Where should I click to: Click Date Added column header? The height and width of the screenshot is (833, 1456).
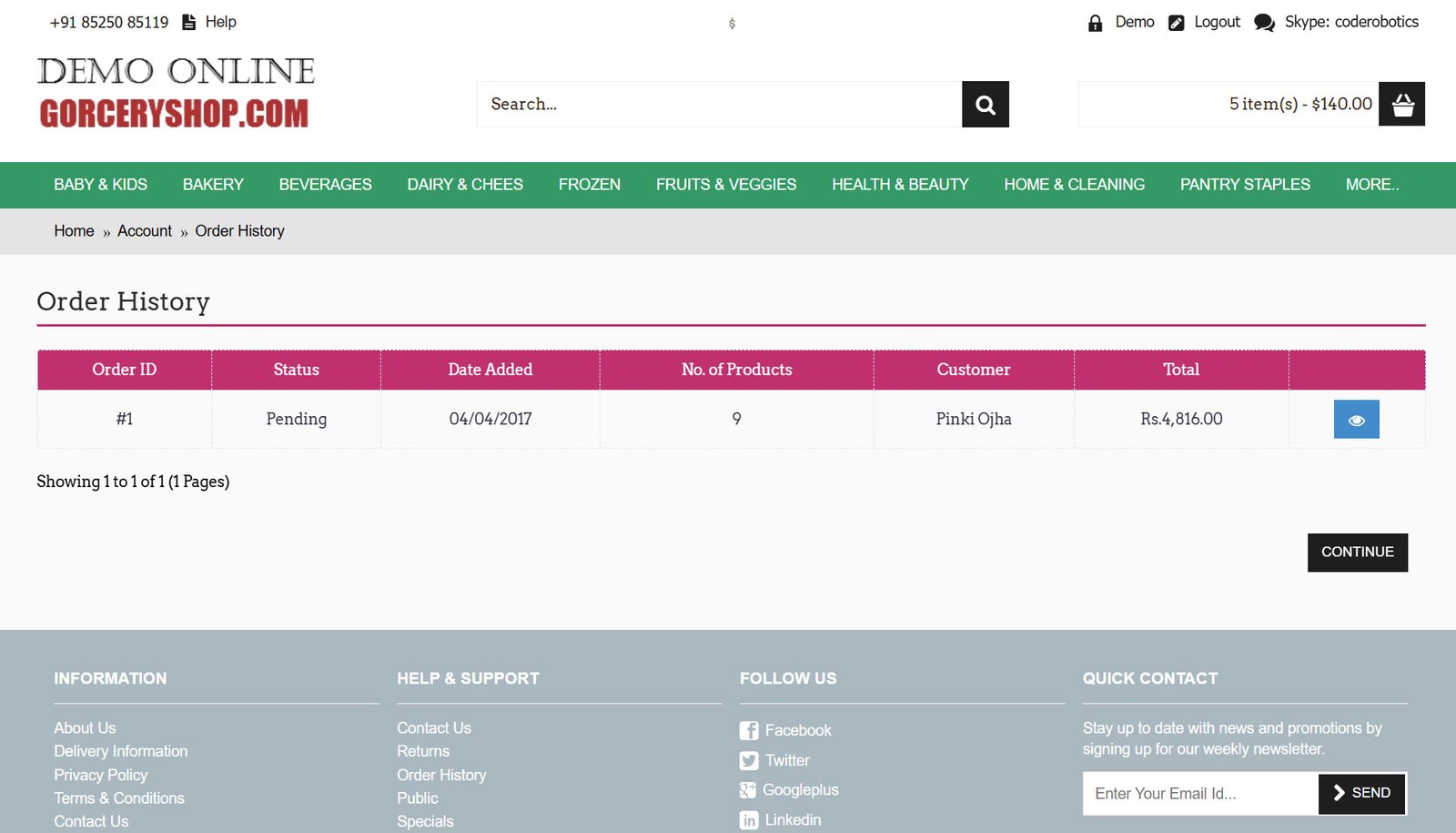[490, 370]
